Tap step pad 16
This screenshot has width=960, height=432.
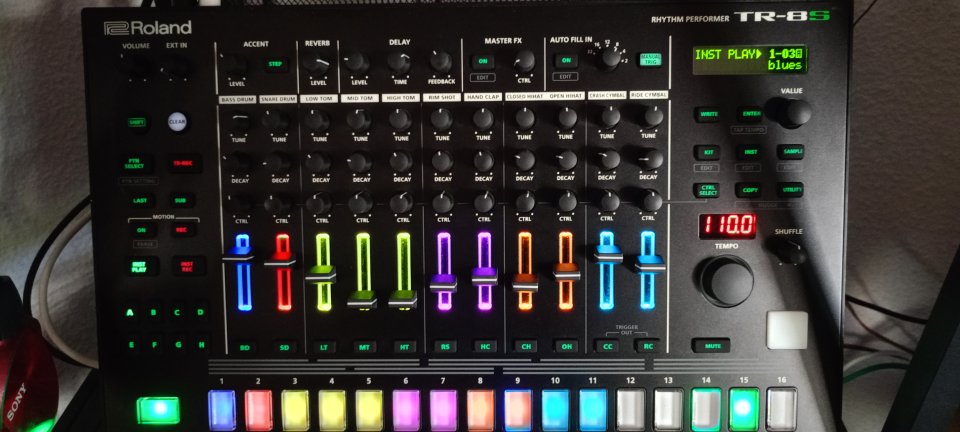point(781,409)
